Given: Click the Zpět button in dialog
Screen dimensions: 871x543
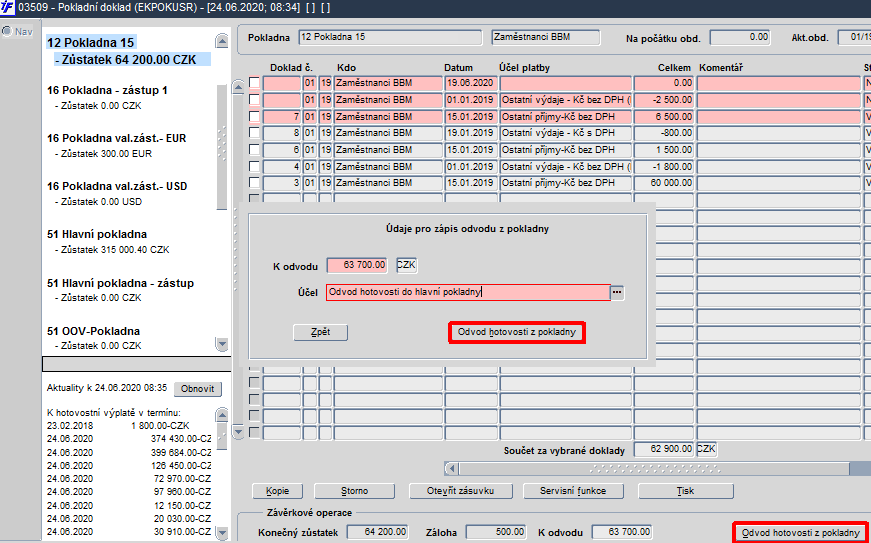Looking at the screenshot, I should [321, 332].
